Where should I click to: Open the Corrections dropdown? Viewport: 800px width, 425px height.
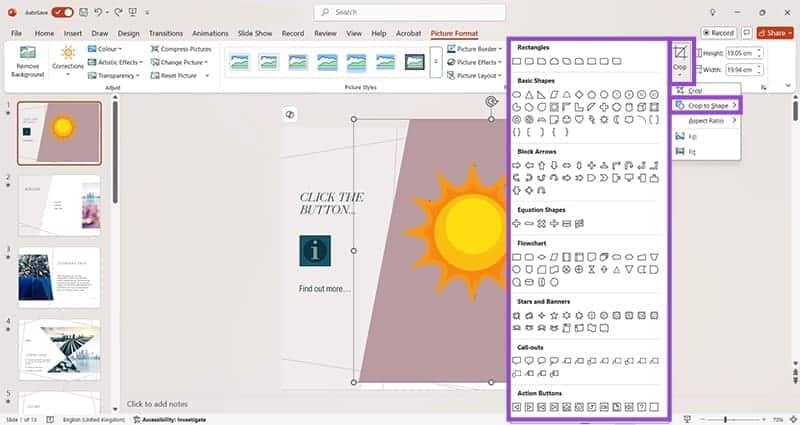[x=68, y=60]
